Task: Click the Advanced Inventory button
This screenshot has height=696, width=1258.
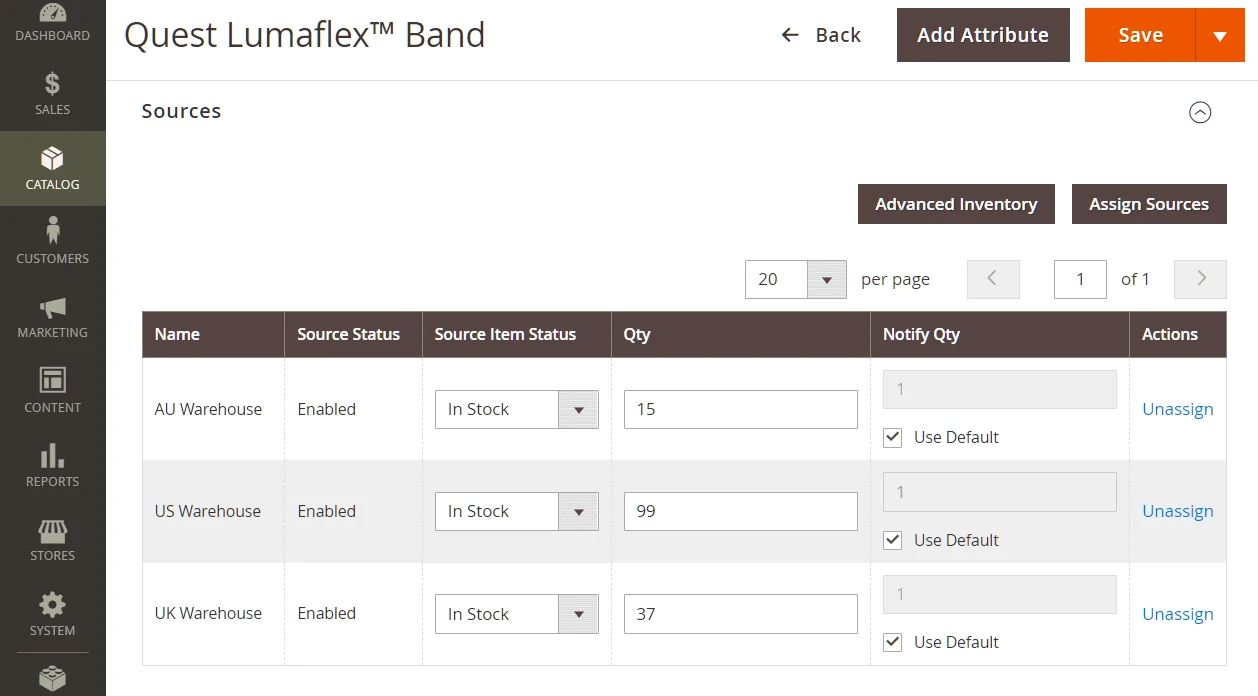Action: pyautogui.click(x=956, y=204)
